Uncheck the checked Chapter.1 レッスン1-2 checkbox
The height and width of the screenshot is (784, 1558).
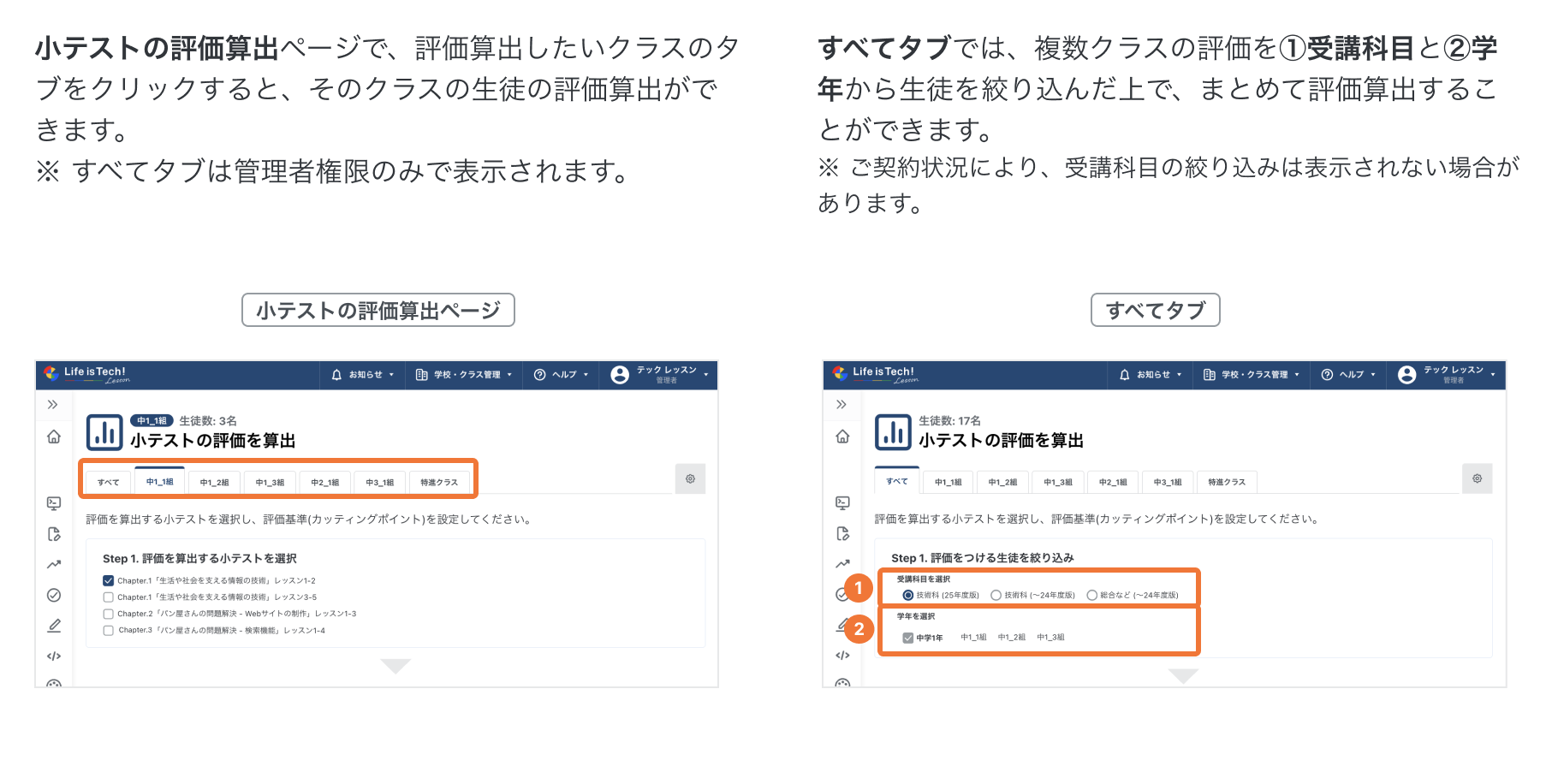(x=109, y=580)
